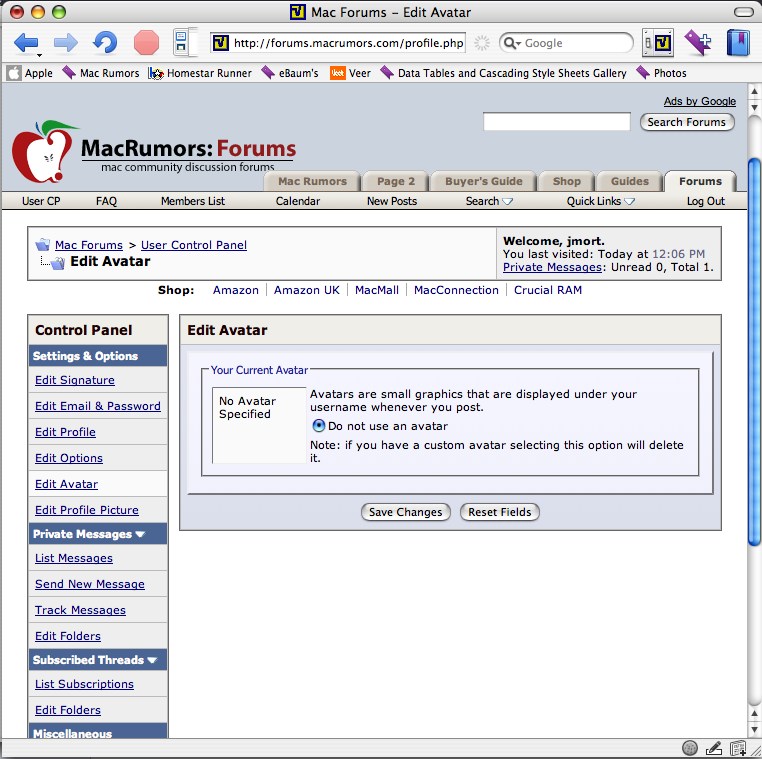Switch to the Page 2 tab
This screenshot has height=759, width=762.
pyautogui.click(x=396, y=181)
